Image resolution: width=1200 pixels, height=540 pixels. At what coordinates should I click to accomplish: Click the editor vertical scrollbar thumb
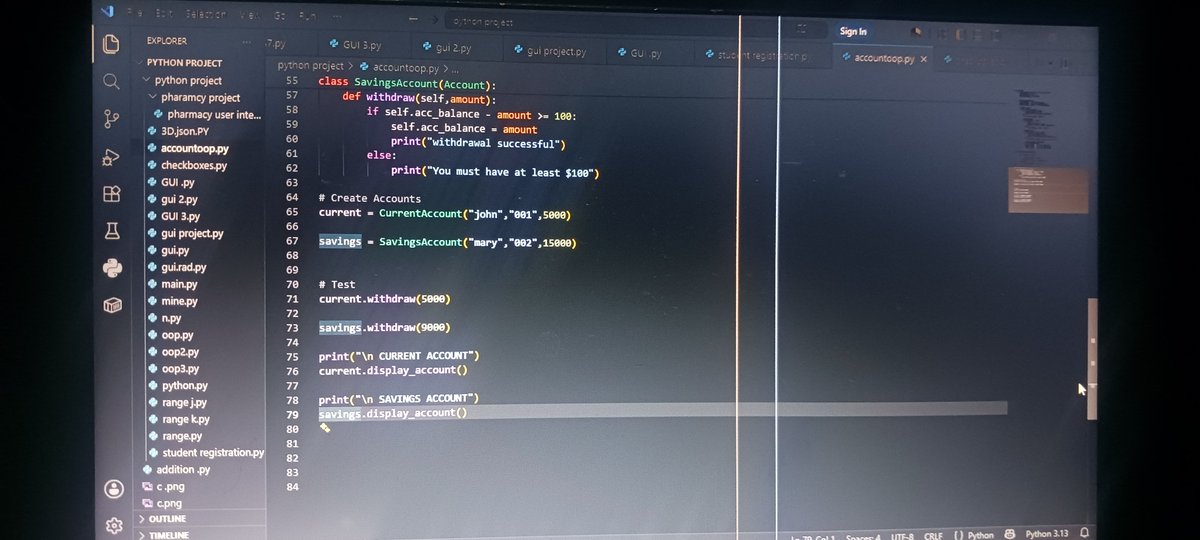pos(1092,358)
